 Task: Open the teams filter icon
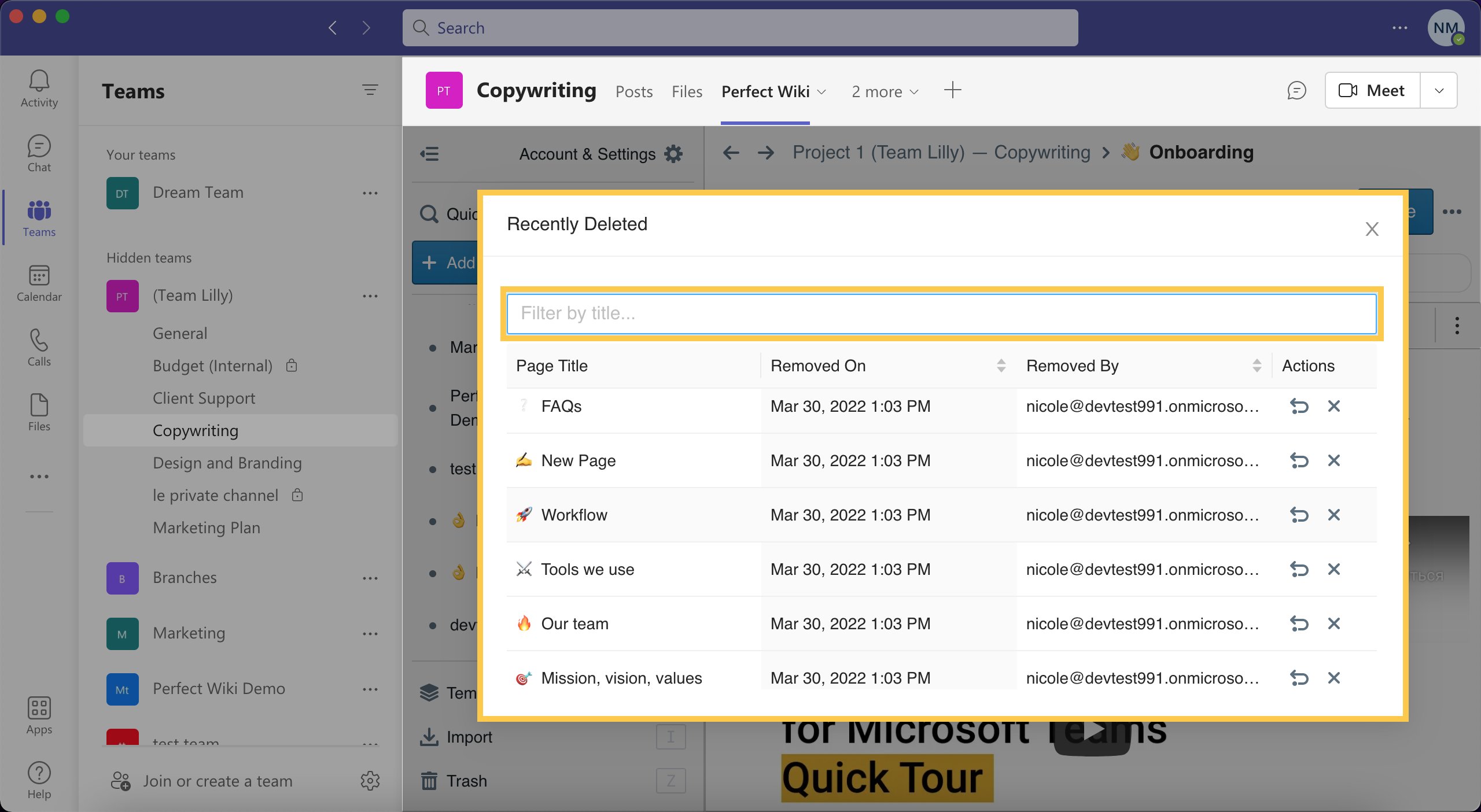[x=370, y=90]
